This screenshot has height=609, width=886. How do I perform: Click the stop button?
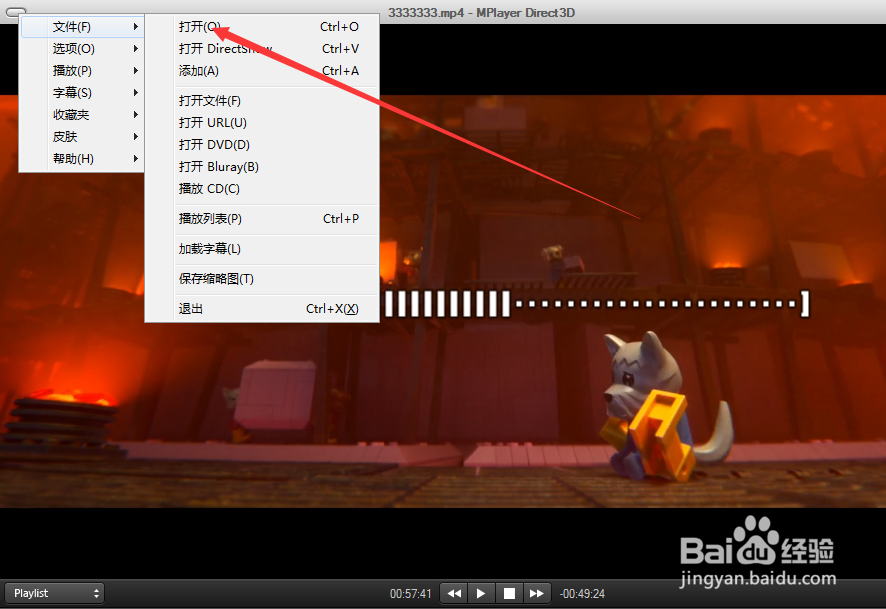[509, 593]
